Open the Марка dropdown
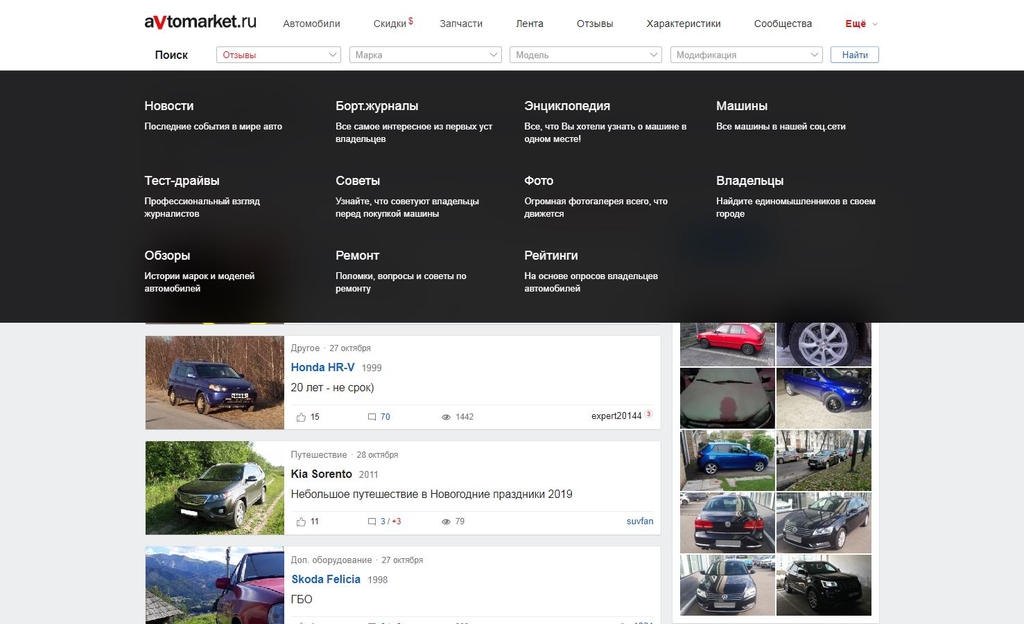 pos(425,55)
